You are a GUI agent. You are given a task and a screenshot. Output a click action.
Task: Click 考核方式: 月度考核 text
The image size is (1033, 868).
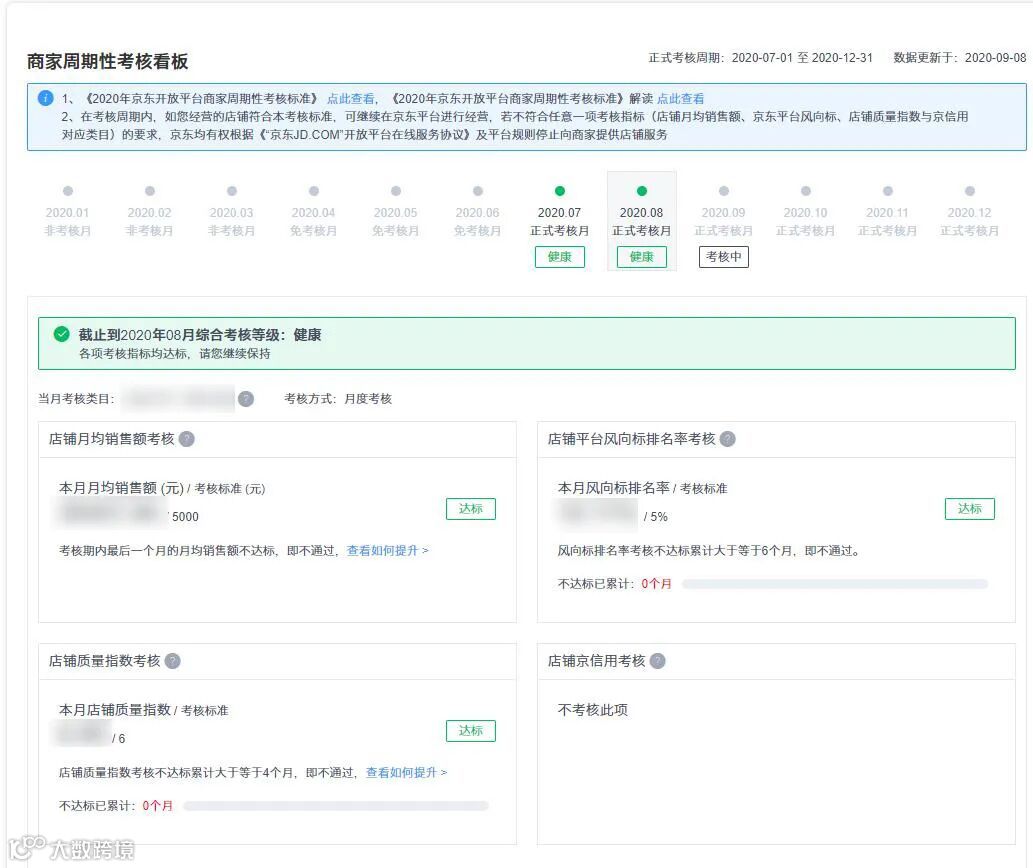(x=338, y=398)
